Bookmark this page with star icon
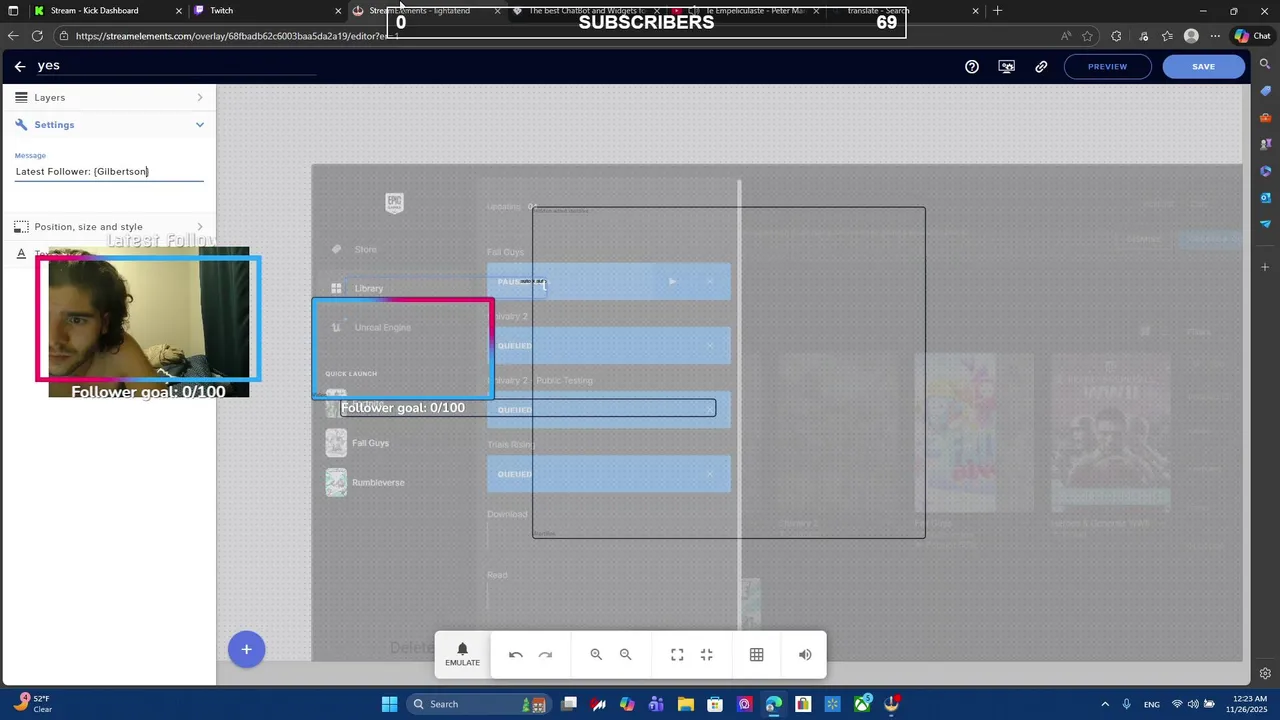 1087,36
